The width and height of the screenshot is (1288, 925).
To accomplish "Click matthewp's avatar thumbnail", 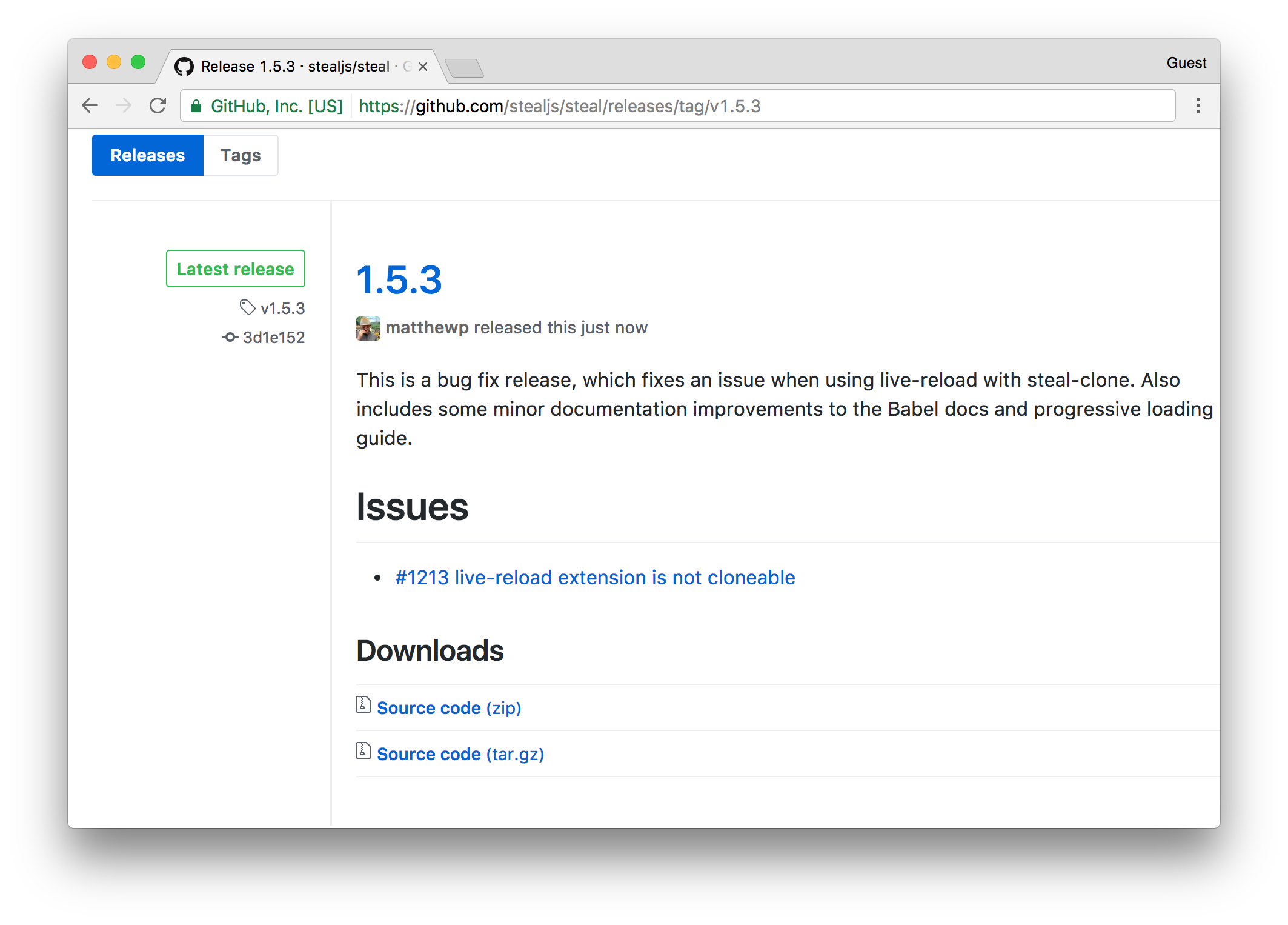I will click(368, 328).
